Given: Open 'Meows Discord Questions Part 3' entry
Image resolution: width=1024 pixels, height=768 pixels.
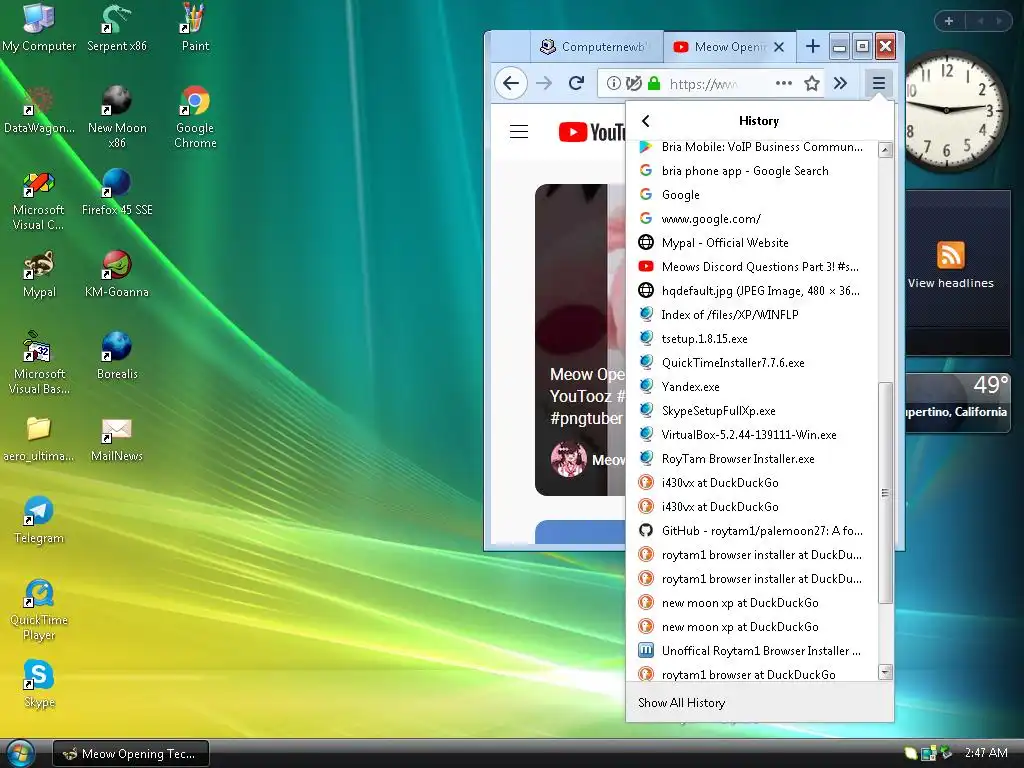Looking at the screenshot, I should (x=753, y=266).
